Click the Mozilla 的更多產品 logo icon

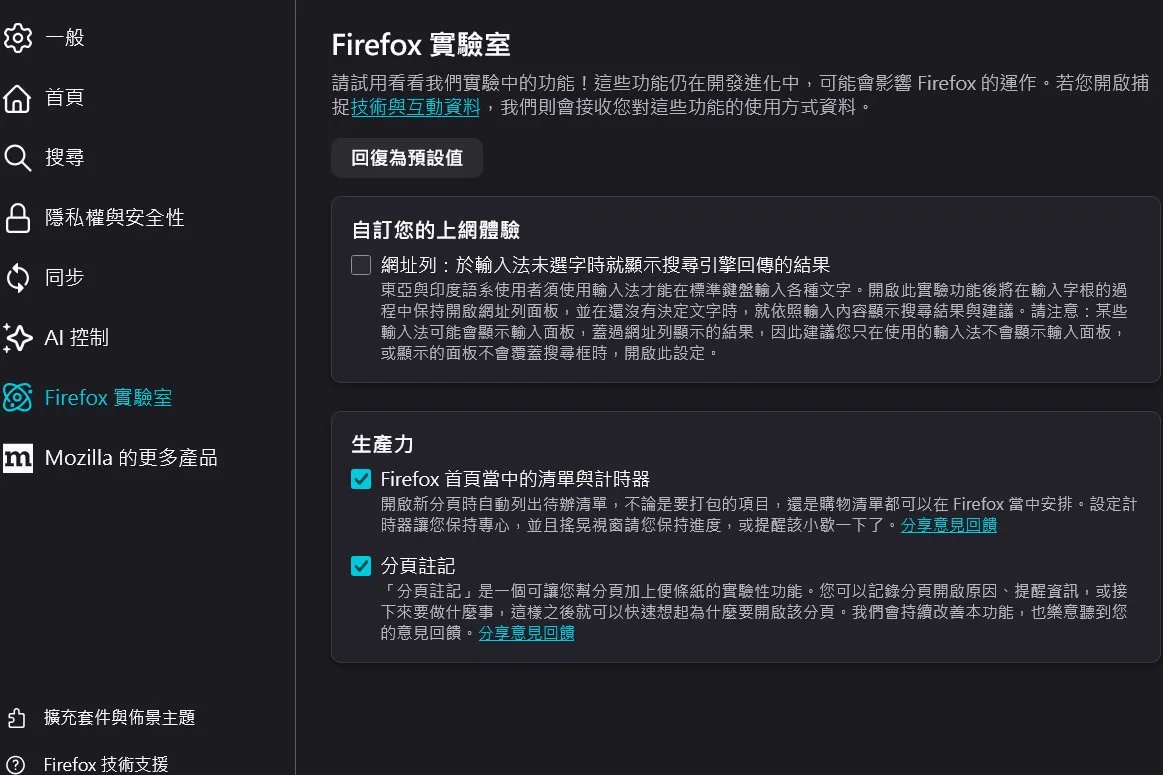point(17,458)
